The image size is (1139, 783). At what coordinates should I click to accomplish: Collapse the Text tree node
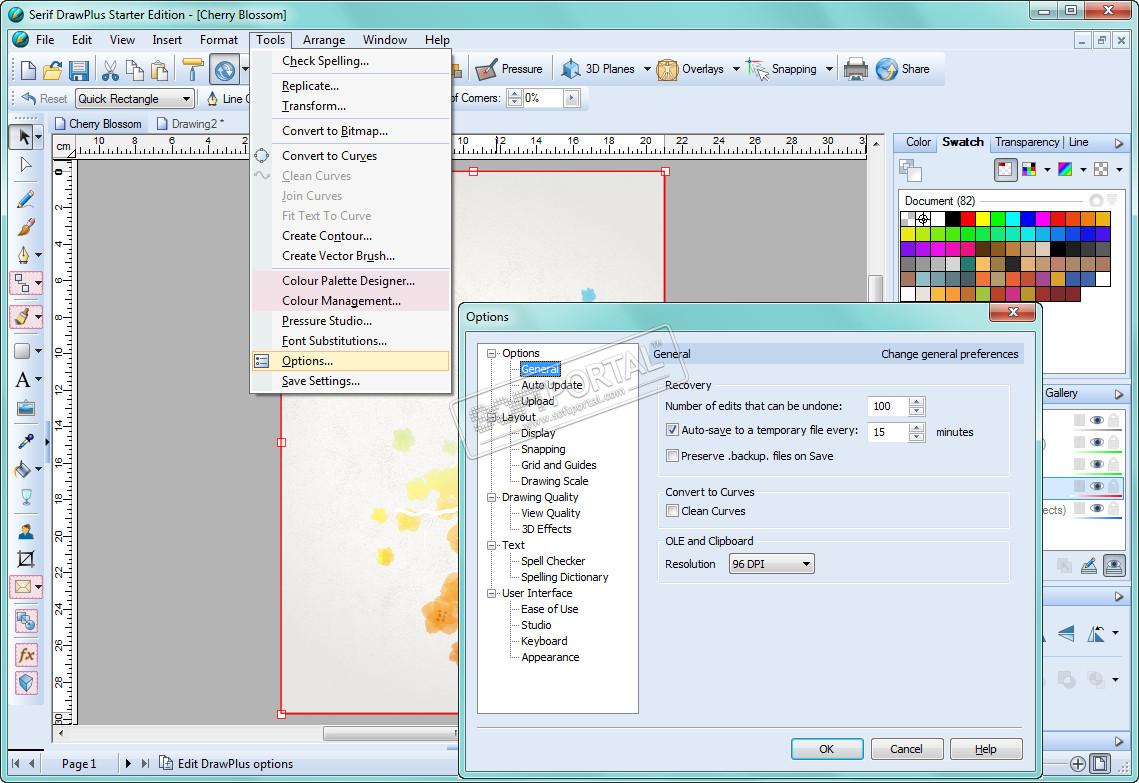coord(492,545)
